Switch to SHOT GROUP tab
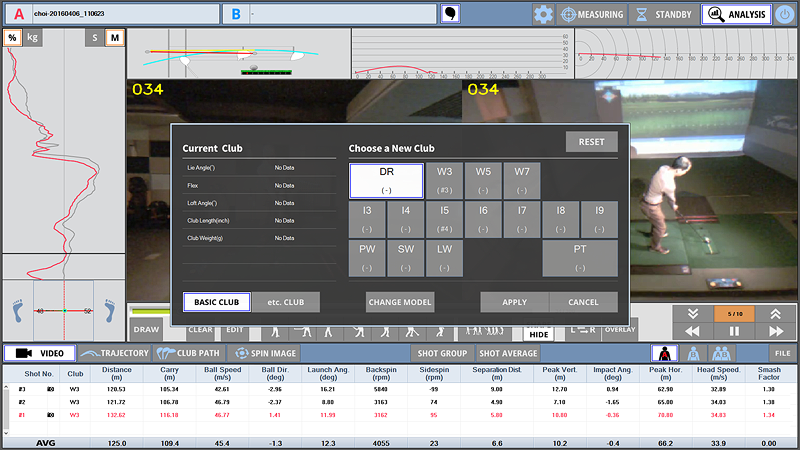The height and width of the screenshot is (450, 800). 442,353
